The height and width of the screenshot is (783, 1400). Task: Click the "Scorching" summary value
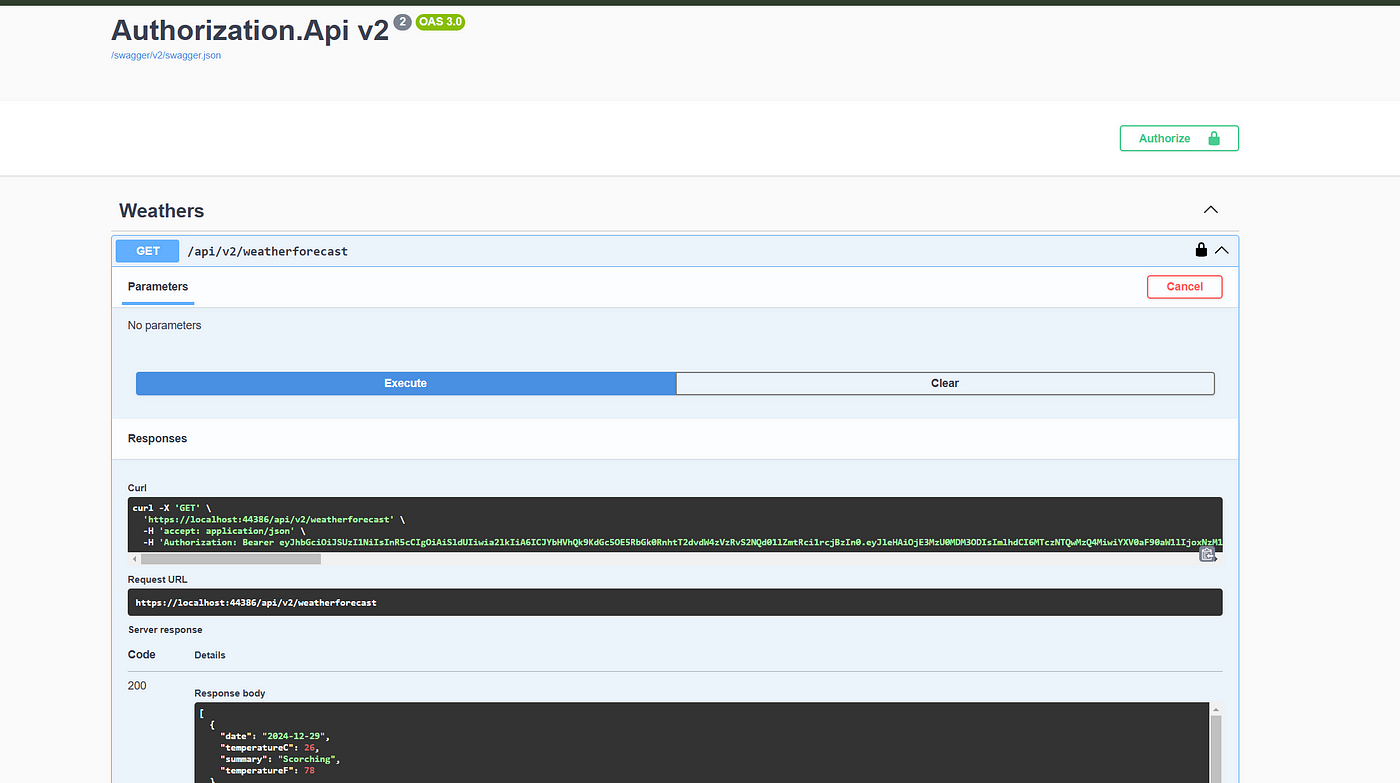(307, 759)
